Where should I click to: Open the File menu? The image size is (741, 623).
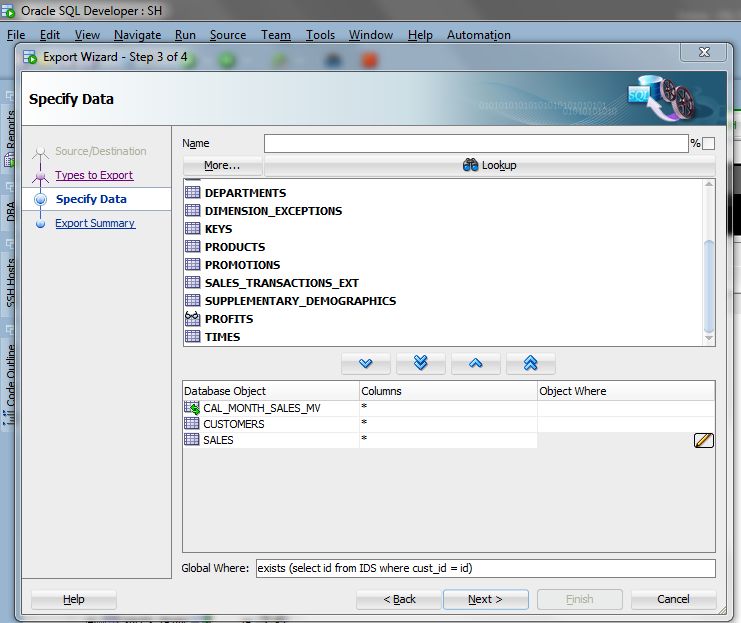point(16,35)
